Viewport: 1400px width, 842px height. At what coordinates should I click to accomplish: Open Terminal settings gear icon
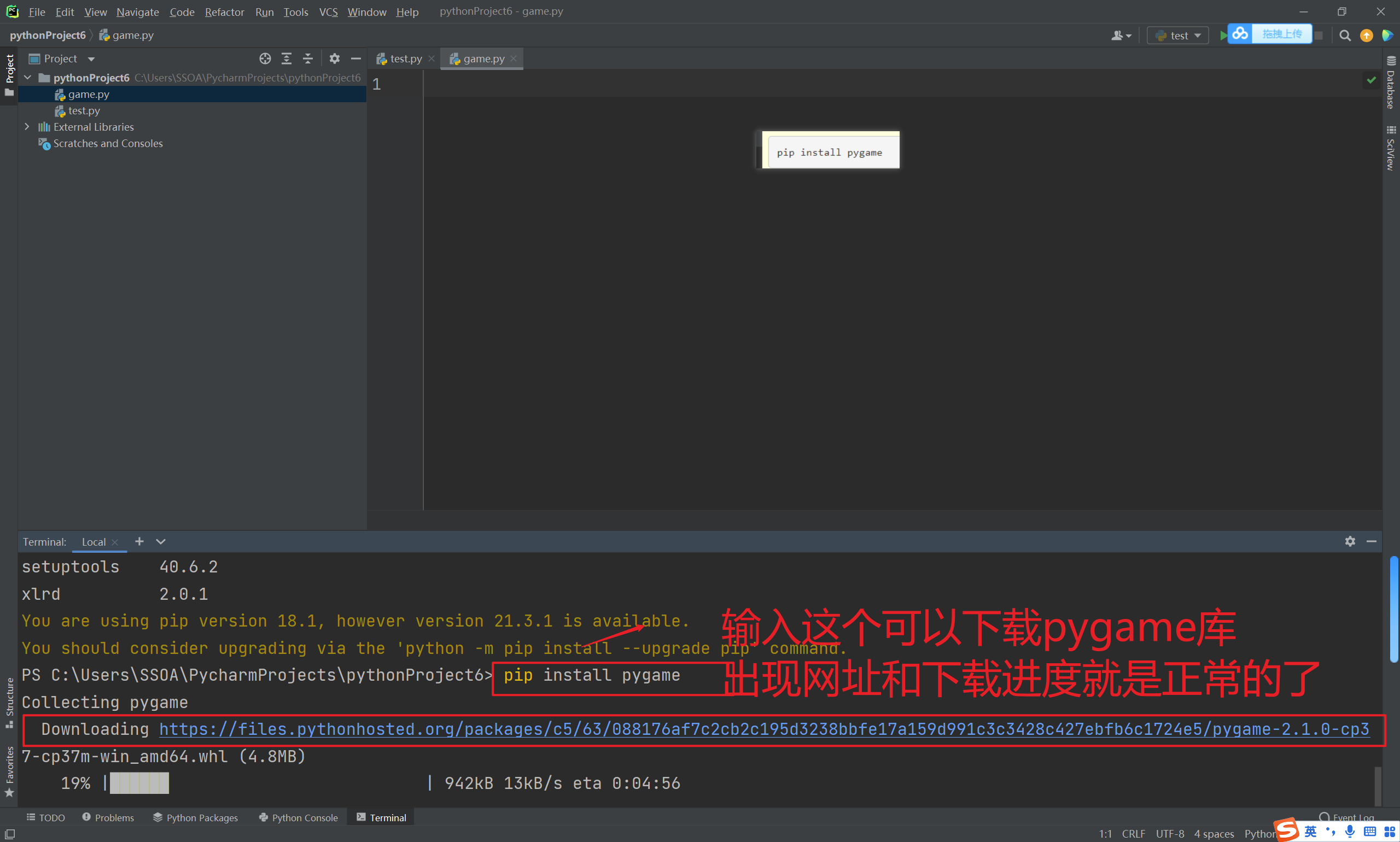1350,541
